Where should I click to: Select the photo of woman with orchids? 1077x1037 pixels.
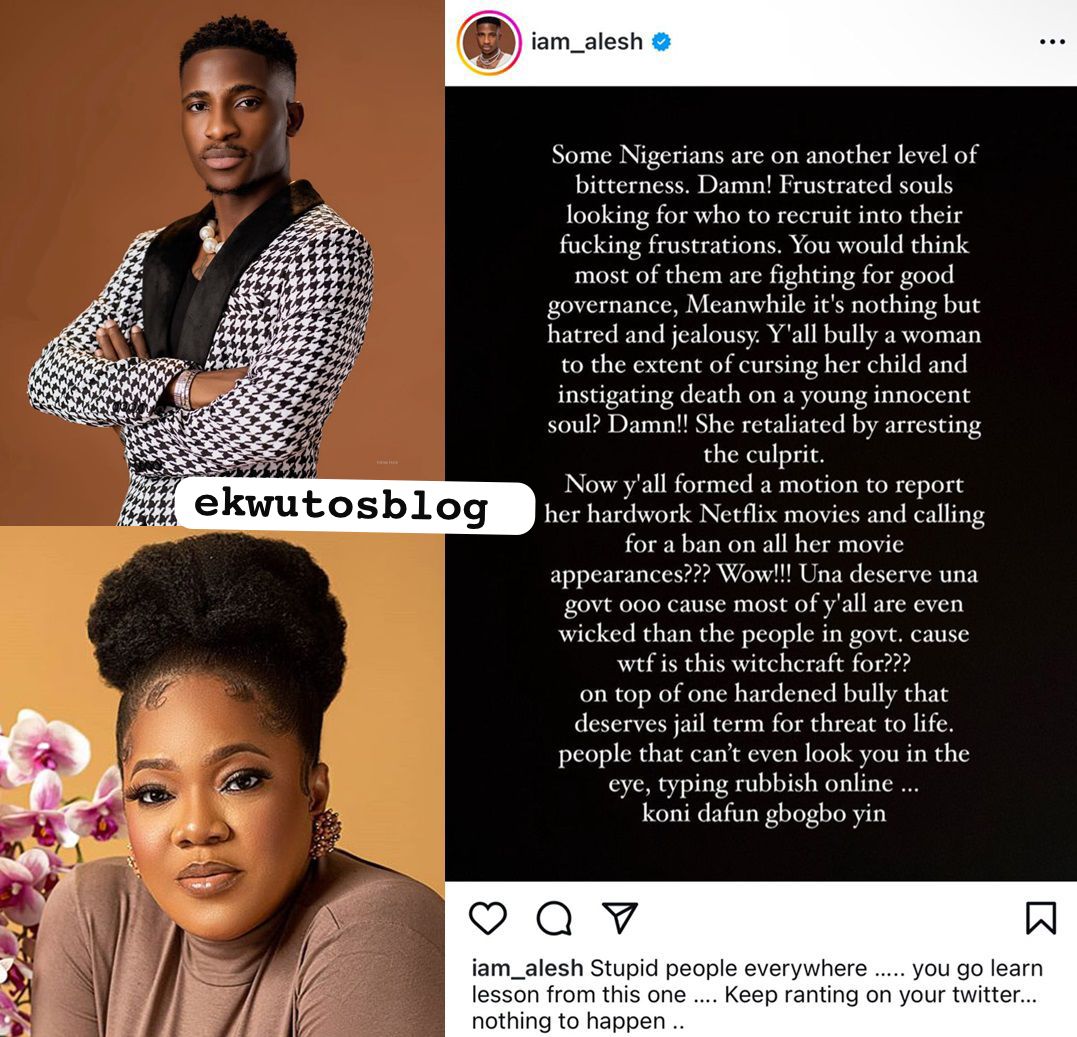pyautogui.click(x=222, y=782)
